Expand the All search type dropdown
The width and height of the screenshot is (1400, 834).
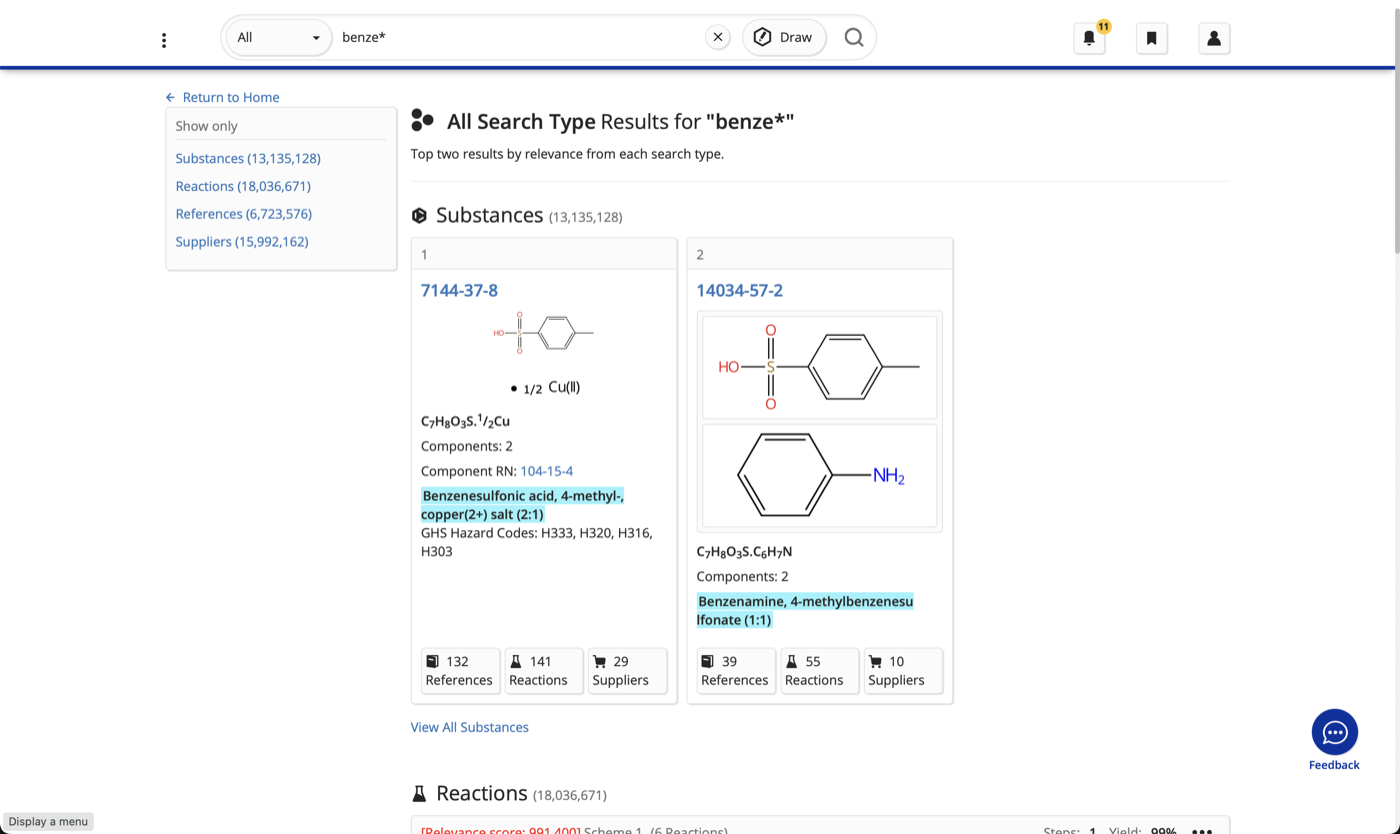[x=279, y=37]
